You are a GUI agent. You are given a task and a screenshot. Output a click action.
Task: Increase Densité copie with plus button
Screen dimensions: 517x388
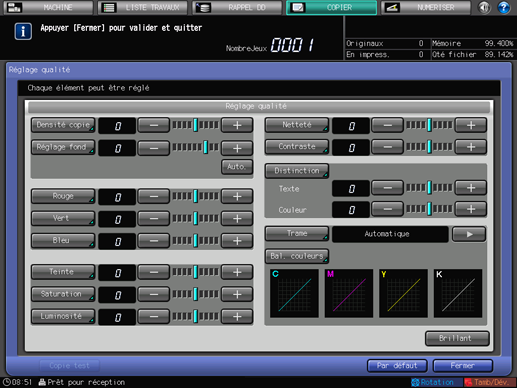tap(237, 126)
